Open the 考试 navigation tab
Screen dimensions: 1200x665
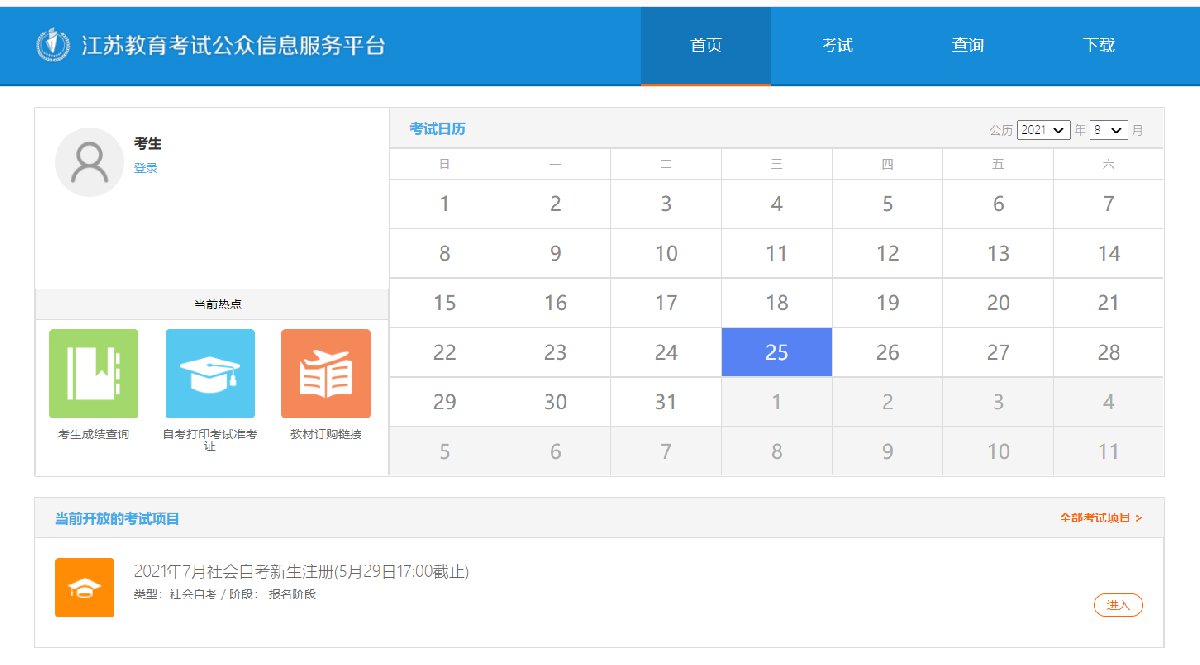pos(837,46)
